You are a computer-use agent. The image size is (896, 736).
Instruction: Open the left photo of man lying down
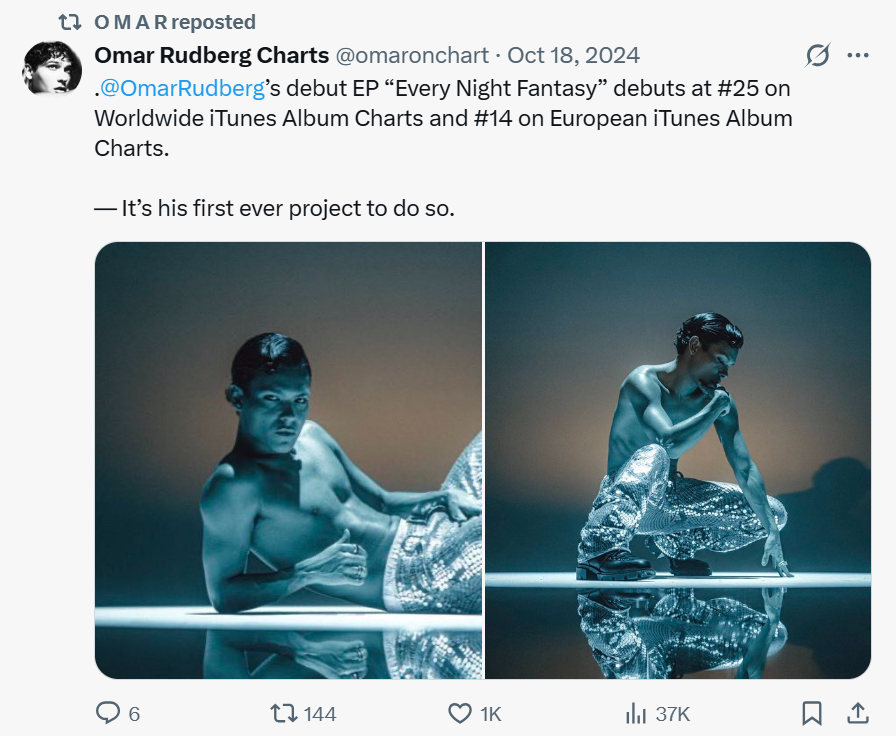(288, 460)
